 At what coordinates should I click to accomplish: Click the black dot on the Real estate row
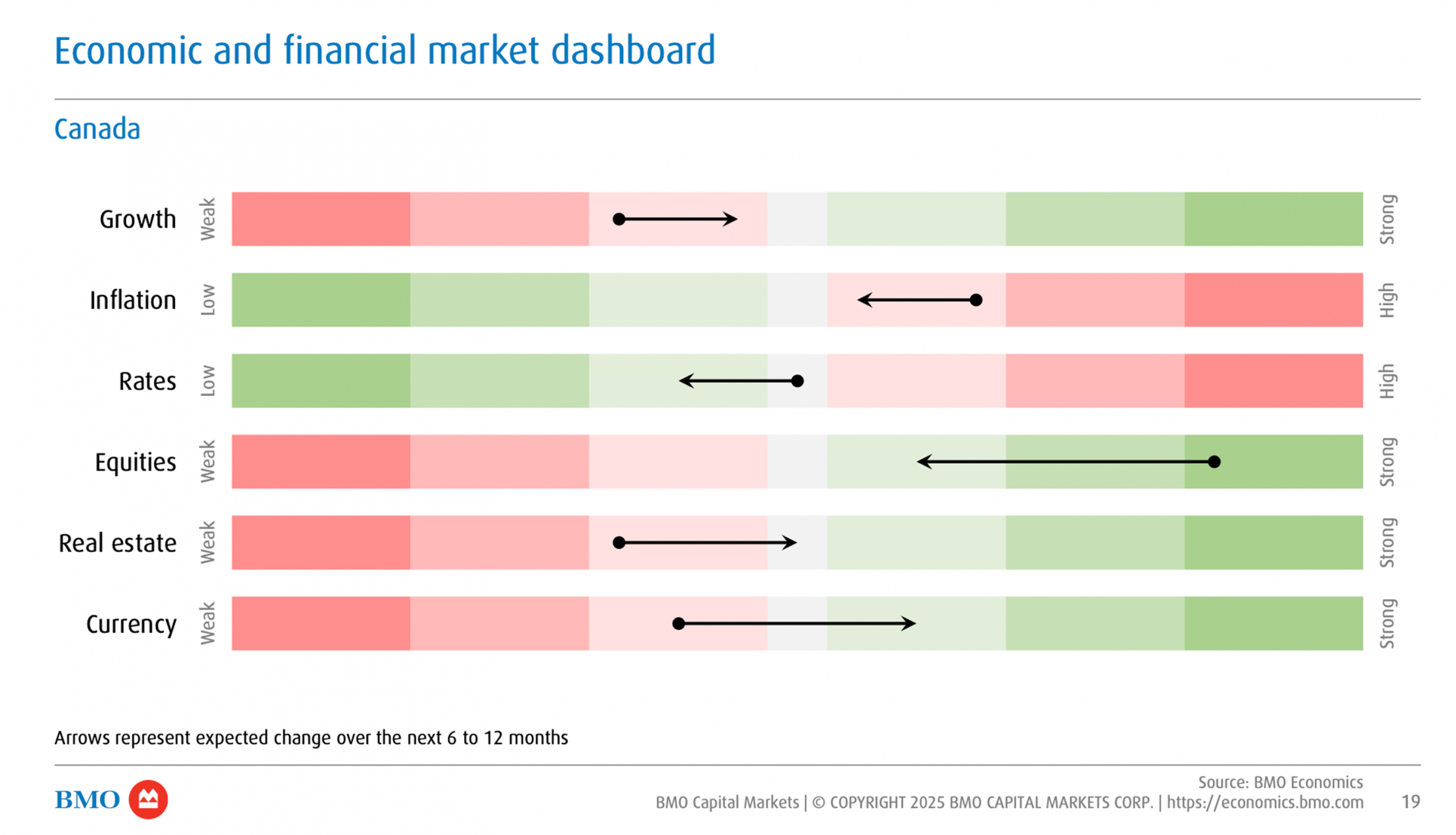[619, 542]
